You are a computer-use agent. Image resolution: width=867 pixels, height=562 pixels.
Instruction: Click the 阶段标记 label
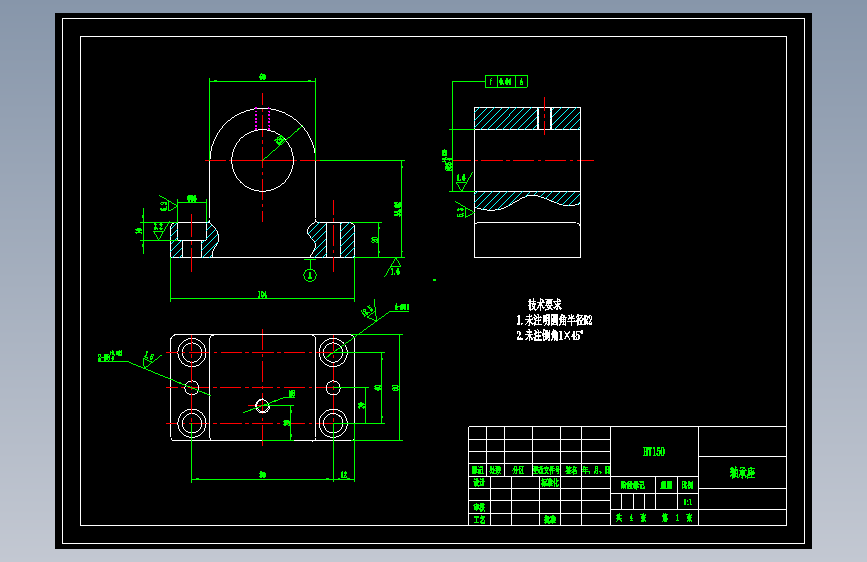coord(633,485)
